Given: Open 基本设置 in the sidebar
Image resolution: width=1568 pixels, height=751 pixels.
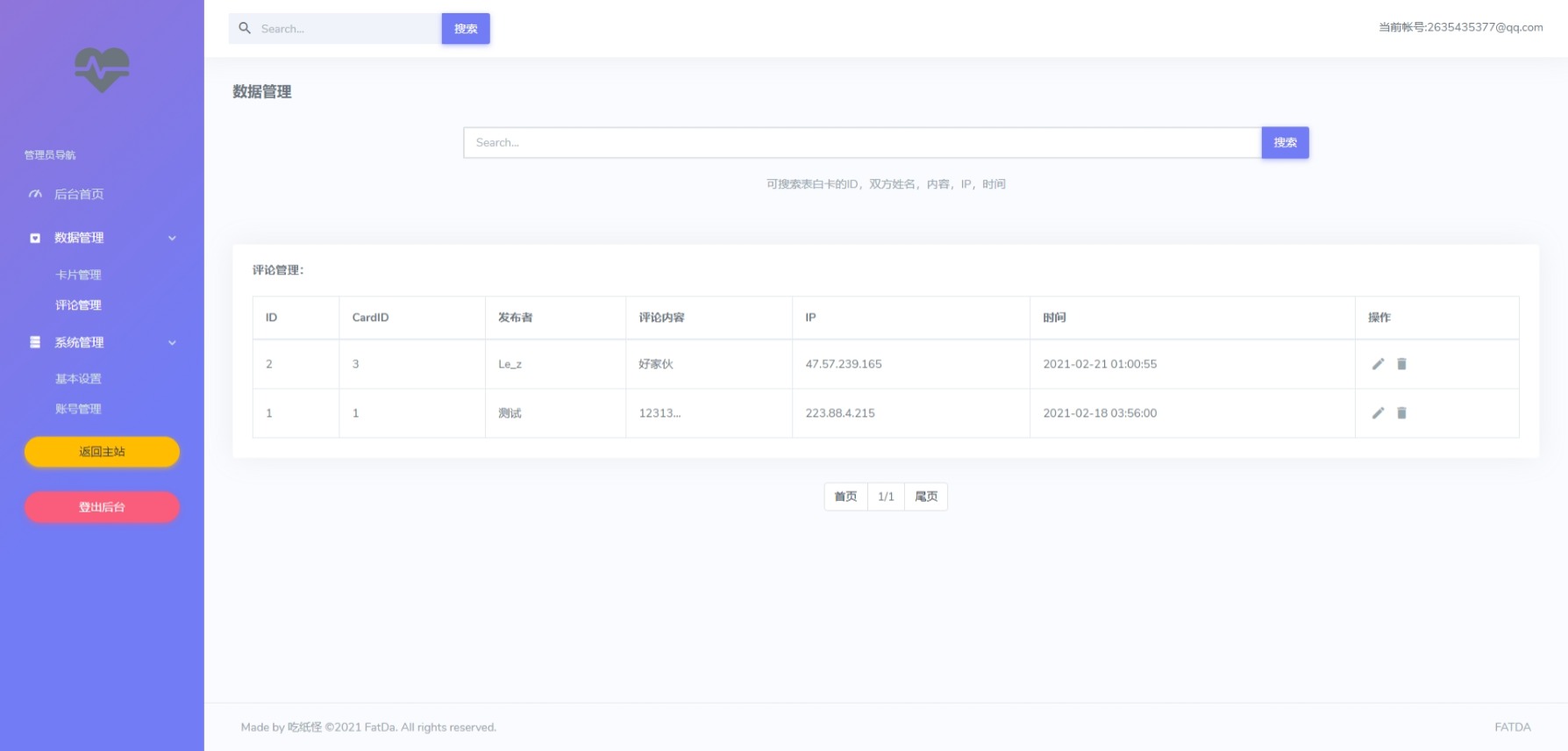Looking at the screenshot, I should [x=78, y=379].
